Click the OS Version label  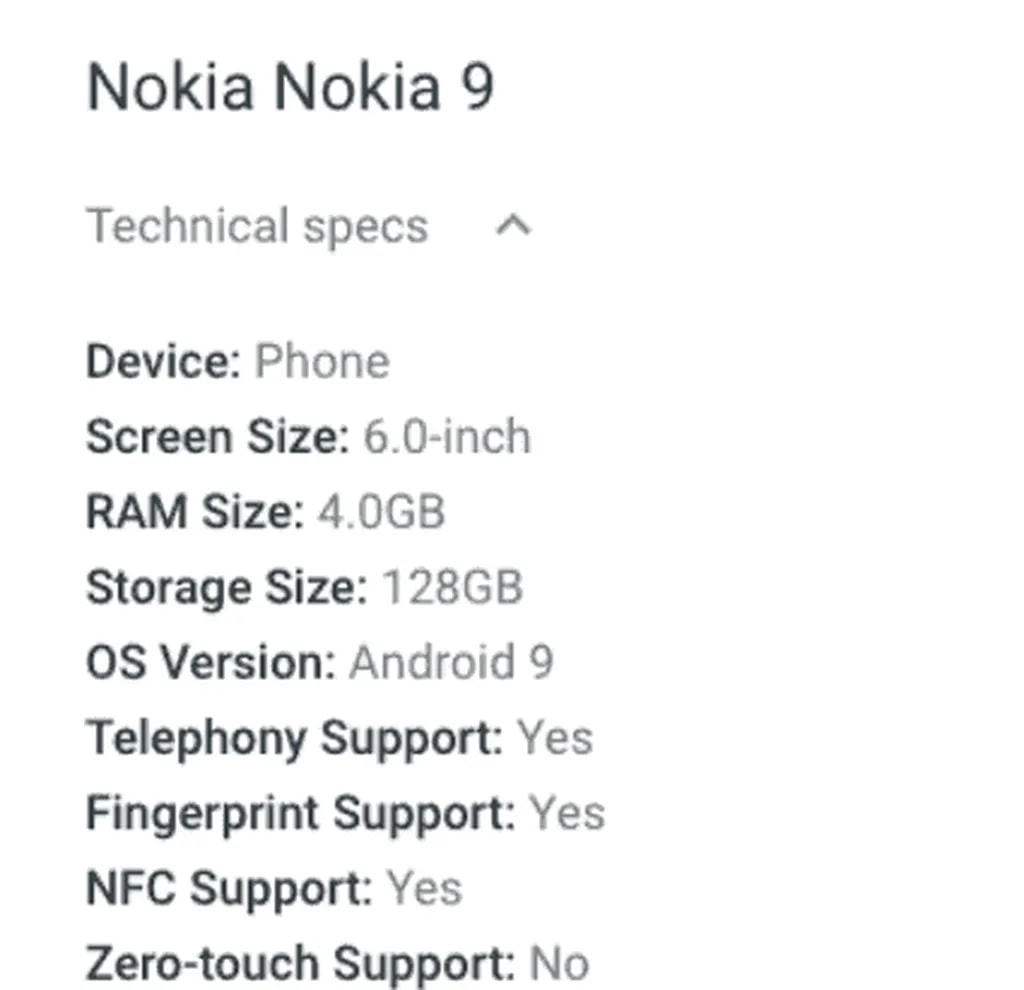(x=210, y=663)
